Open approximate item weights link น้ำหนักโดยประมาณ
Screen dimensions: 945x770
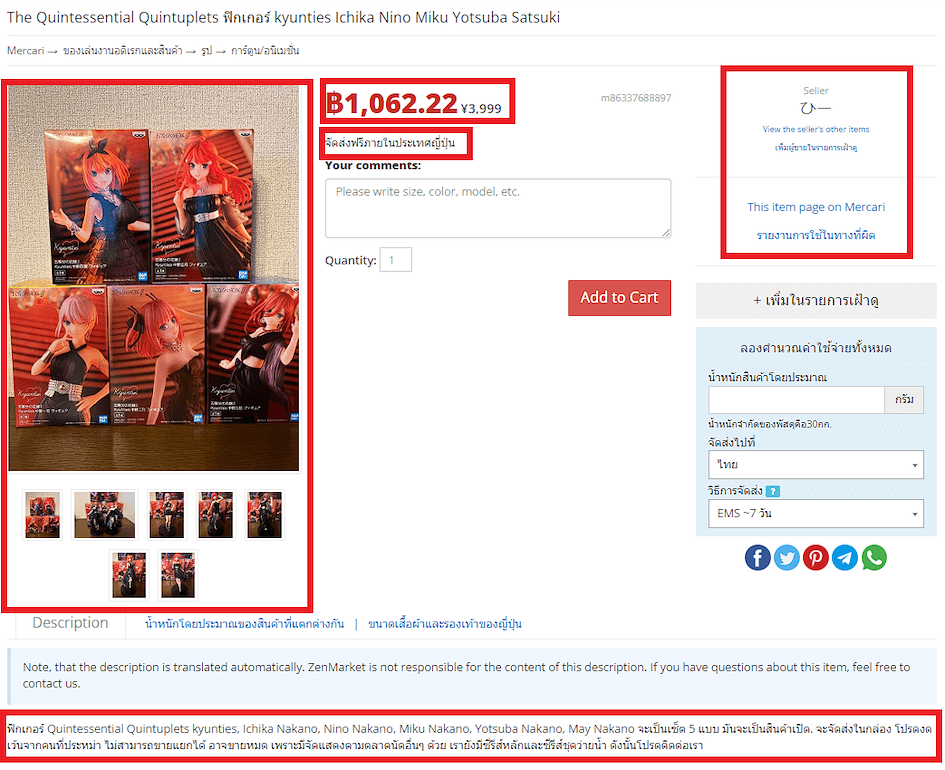pos(244,624)
